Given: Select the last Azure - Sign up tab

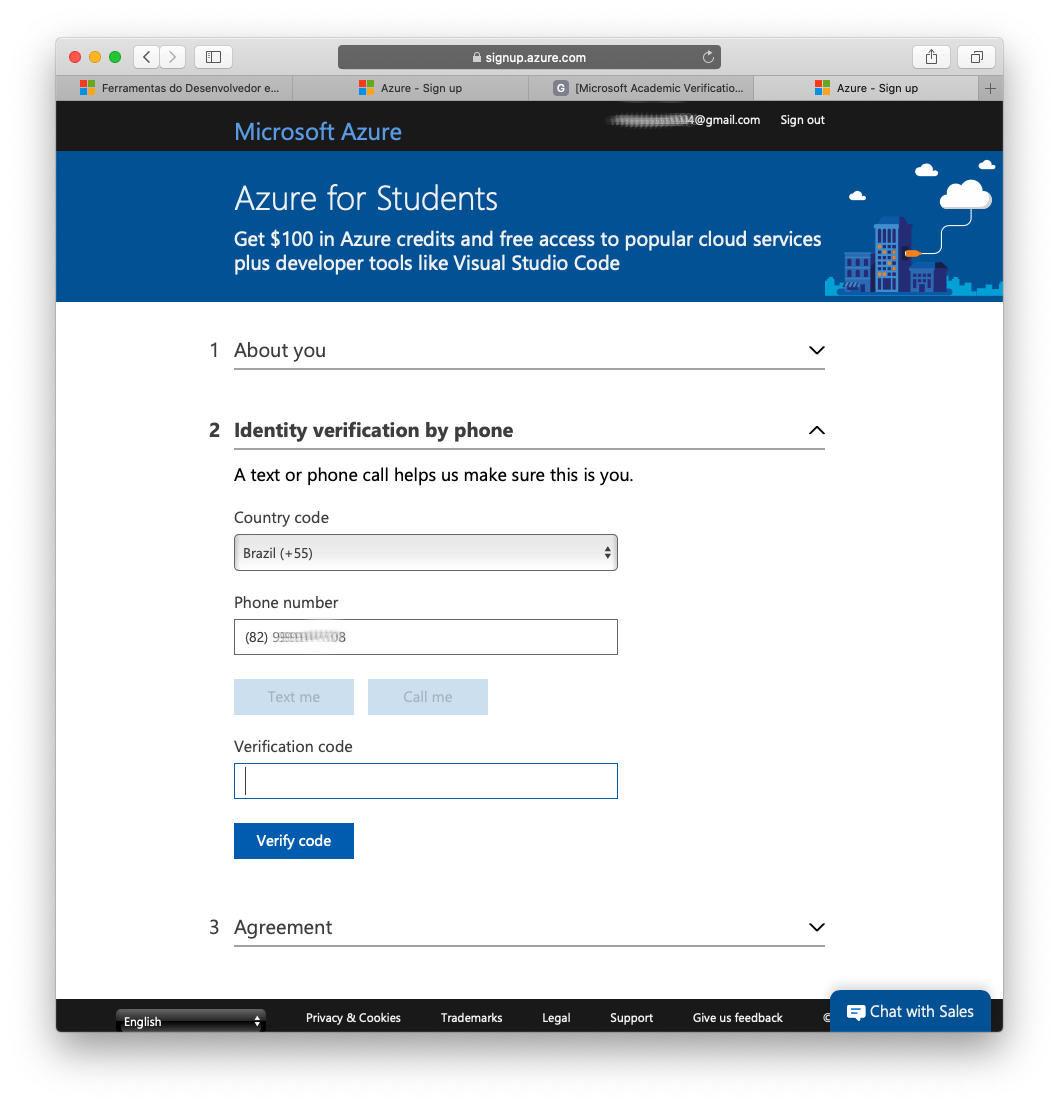Looking at the screenshot, I should 866,88.
